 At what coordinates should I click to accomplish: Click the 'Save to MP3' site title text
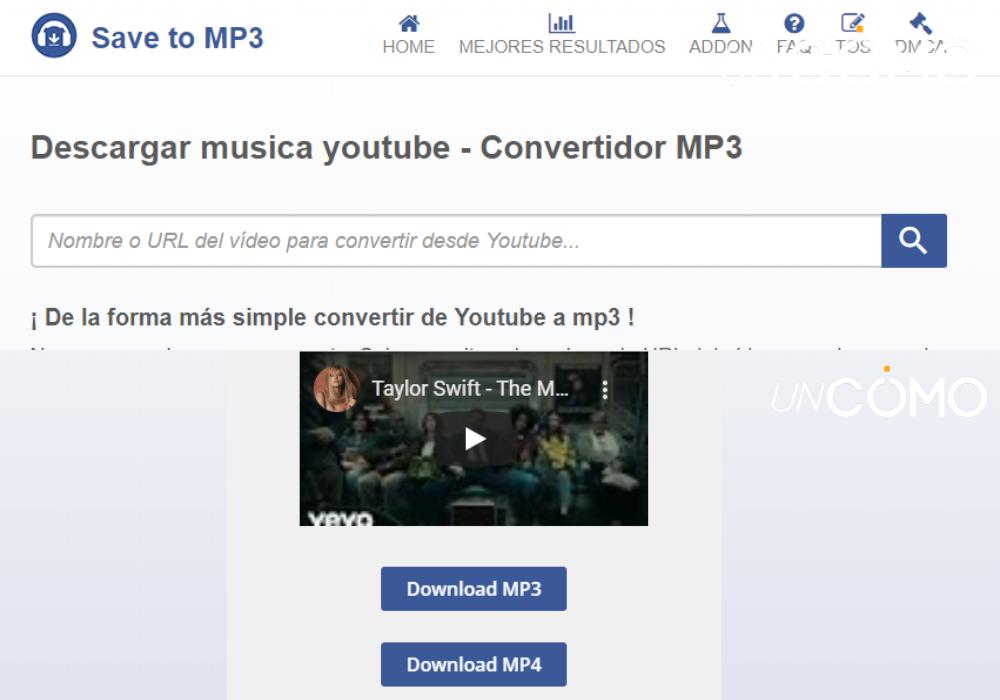coord(177,38)
